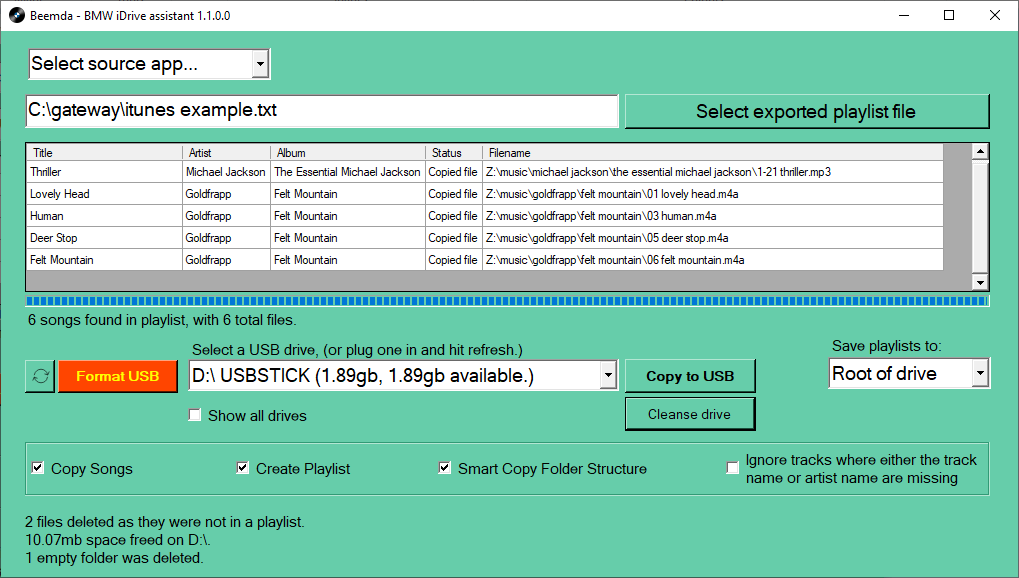Click Goldfrapp artist in Deer Stop row
This screenshot has height=578, width=1019.
click(x=226, y=238)
